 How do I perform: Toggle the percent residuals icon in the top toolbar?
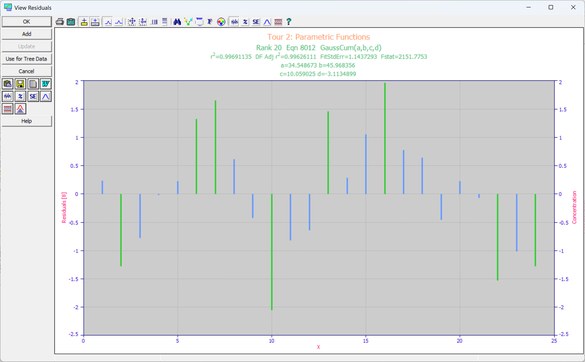[x=245, y=22]
